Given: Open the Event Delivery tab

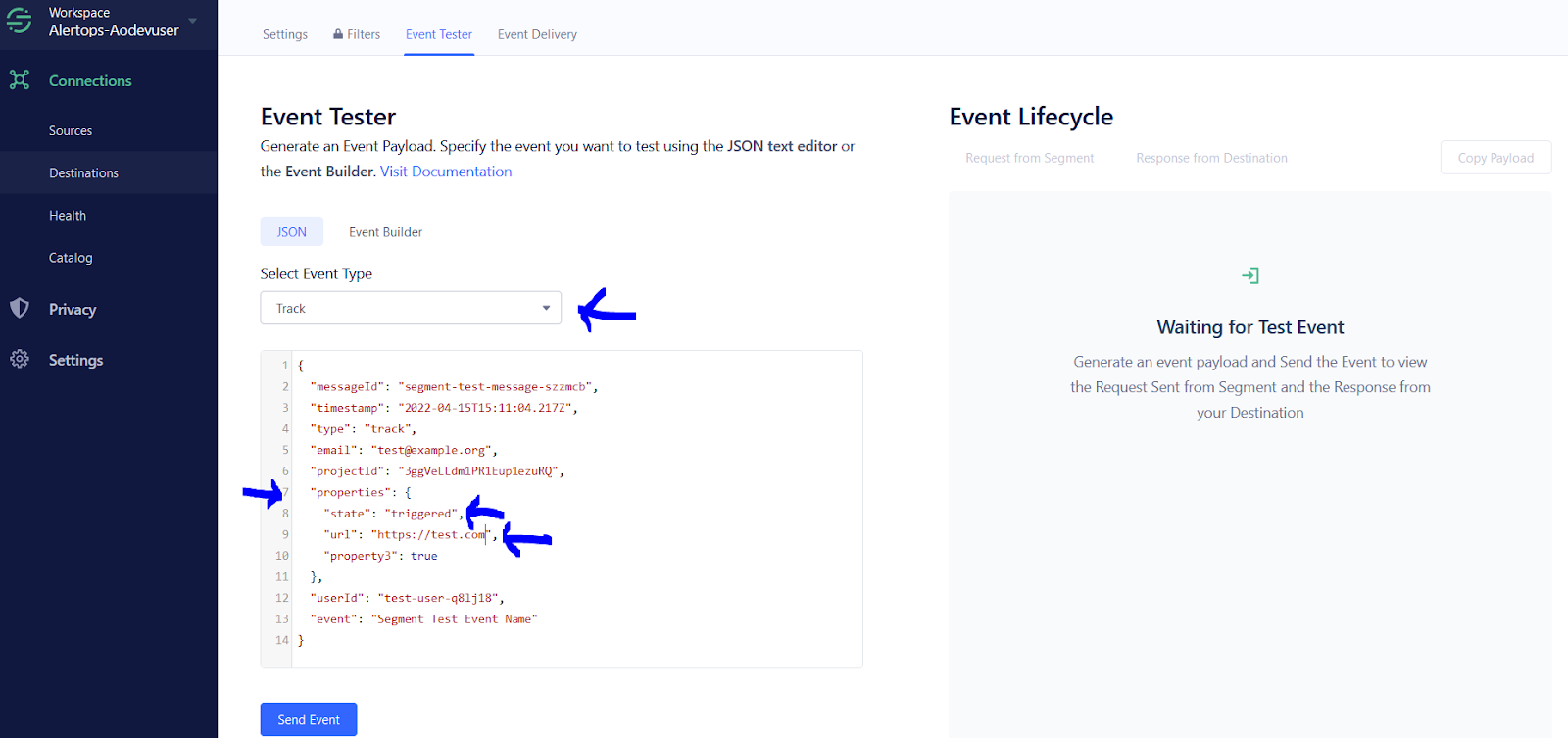Looking at the screenshot, I should [x=537, y=34].
